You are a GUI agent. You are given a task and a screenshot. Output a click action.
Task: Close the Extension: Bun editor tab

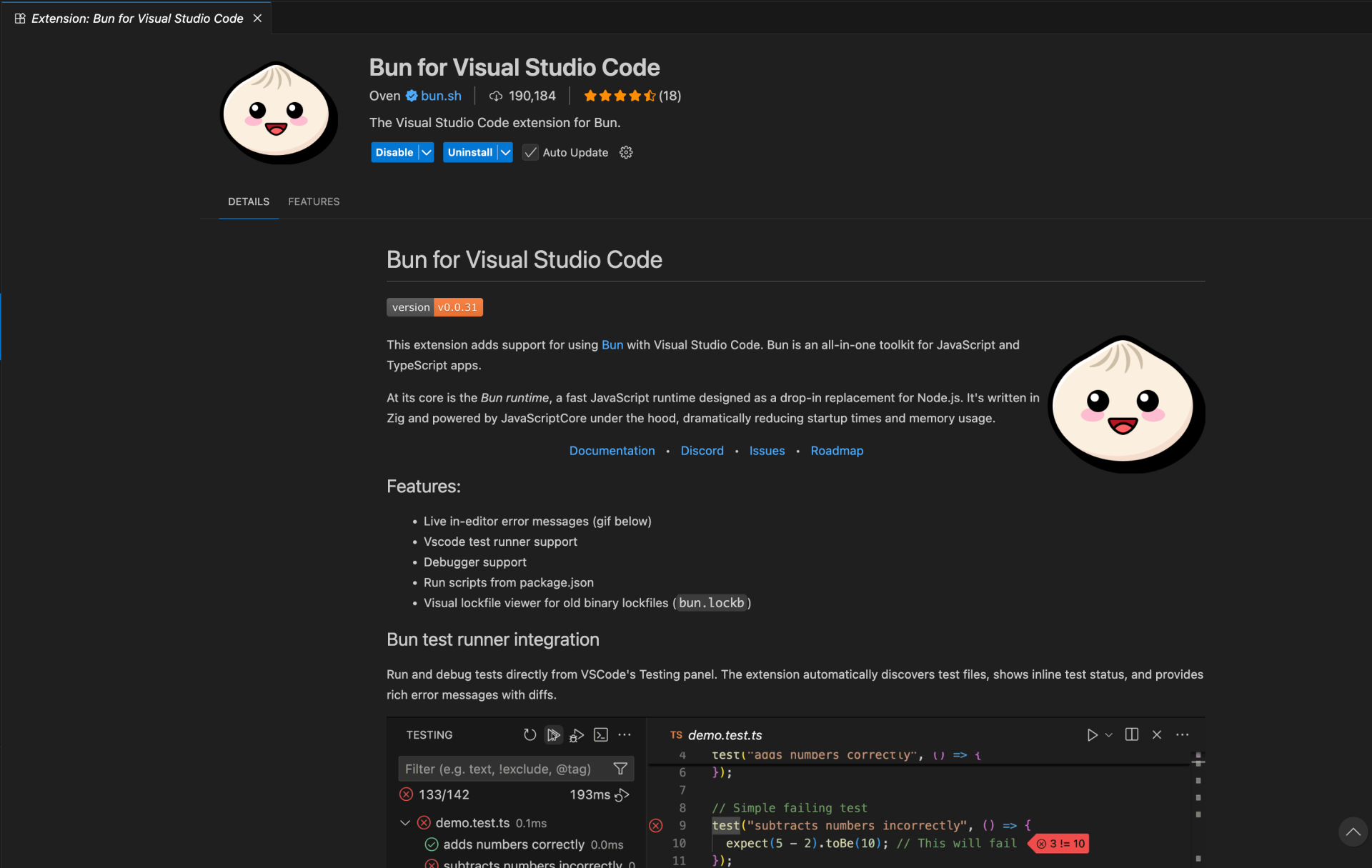257,19
